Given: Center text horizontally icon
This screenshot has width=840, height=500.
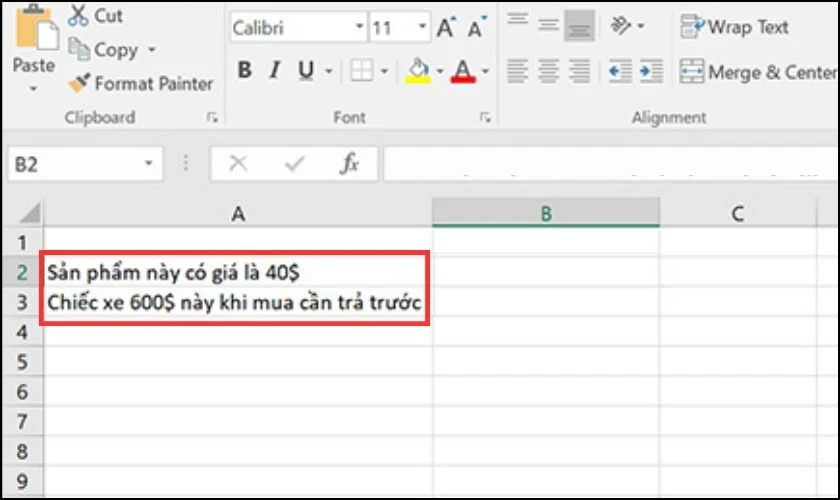Looking at the screenshot, I should 548,71.
